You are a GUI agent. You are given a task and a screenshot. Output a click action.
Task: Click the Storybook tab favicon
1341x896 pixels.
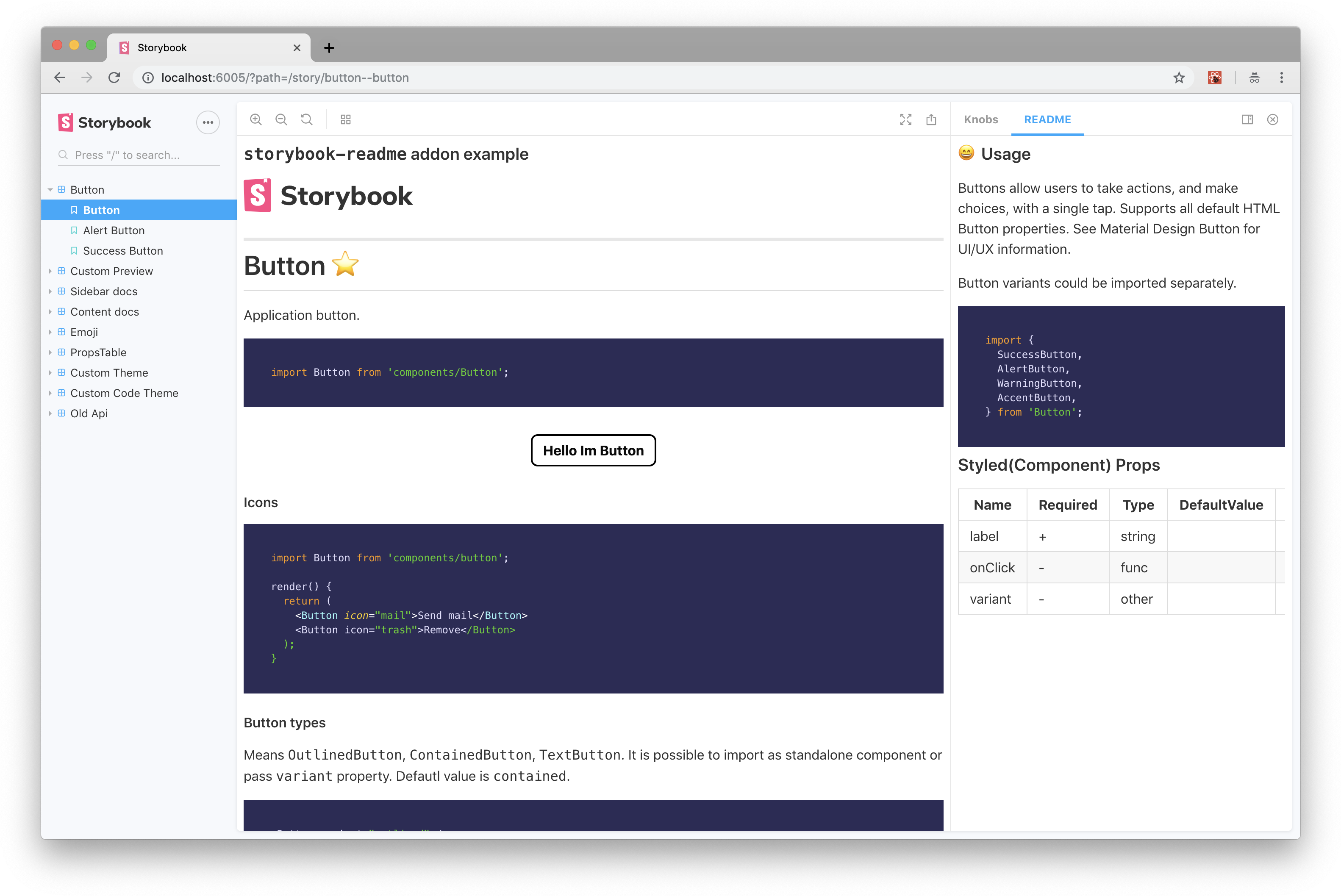point(124,48)
